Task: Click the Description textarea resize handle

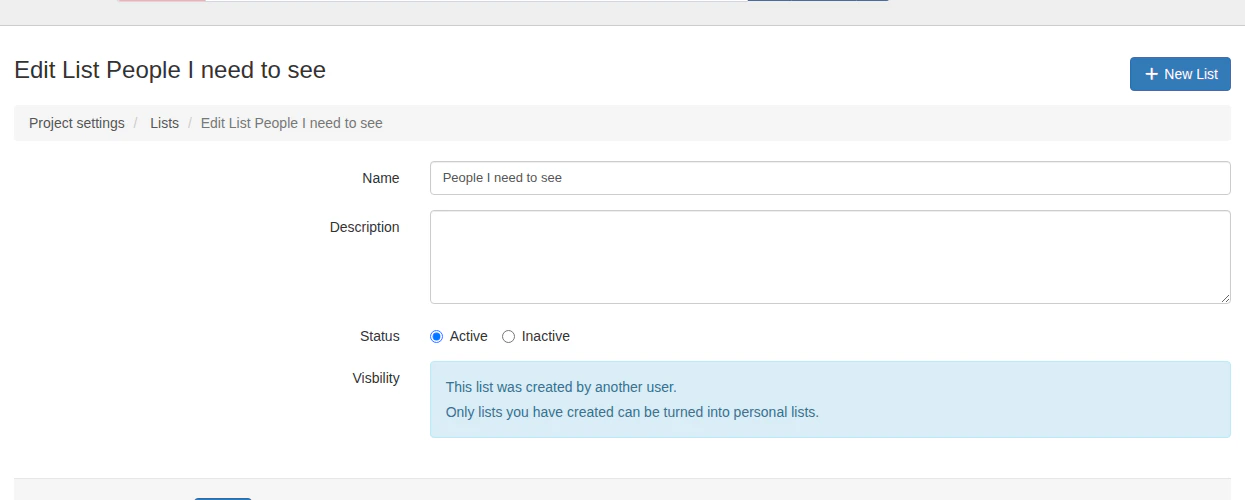Action: [1224, 297]
